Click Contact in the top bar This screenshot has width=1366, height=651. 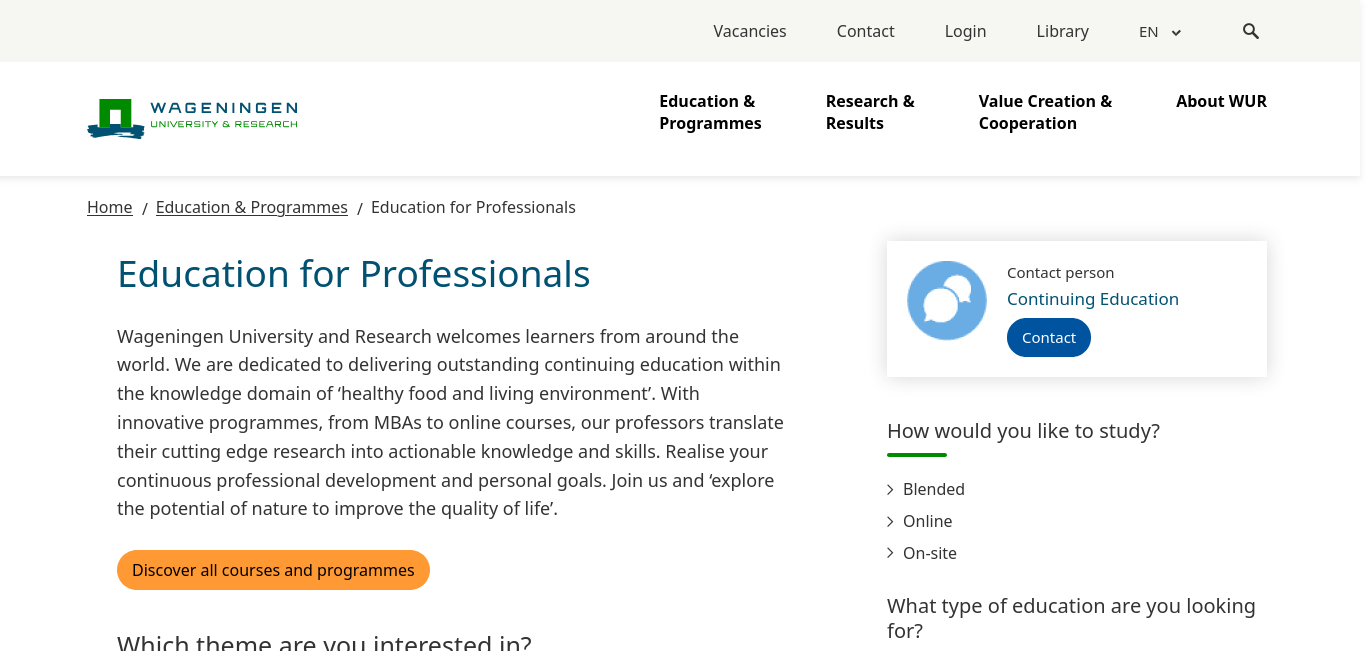[865, 31]
